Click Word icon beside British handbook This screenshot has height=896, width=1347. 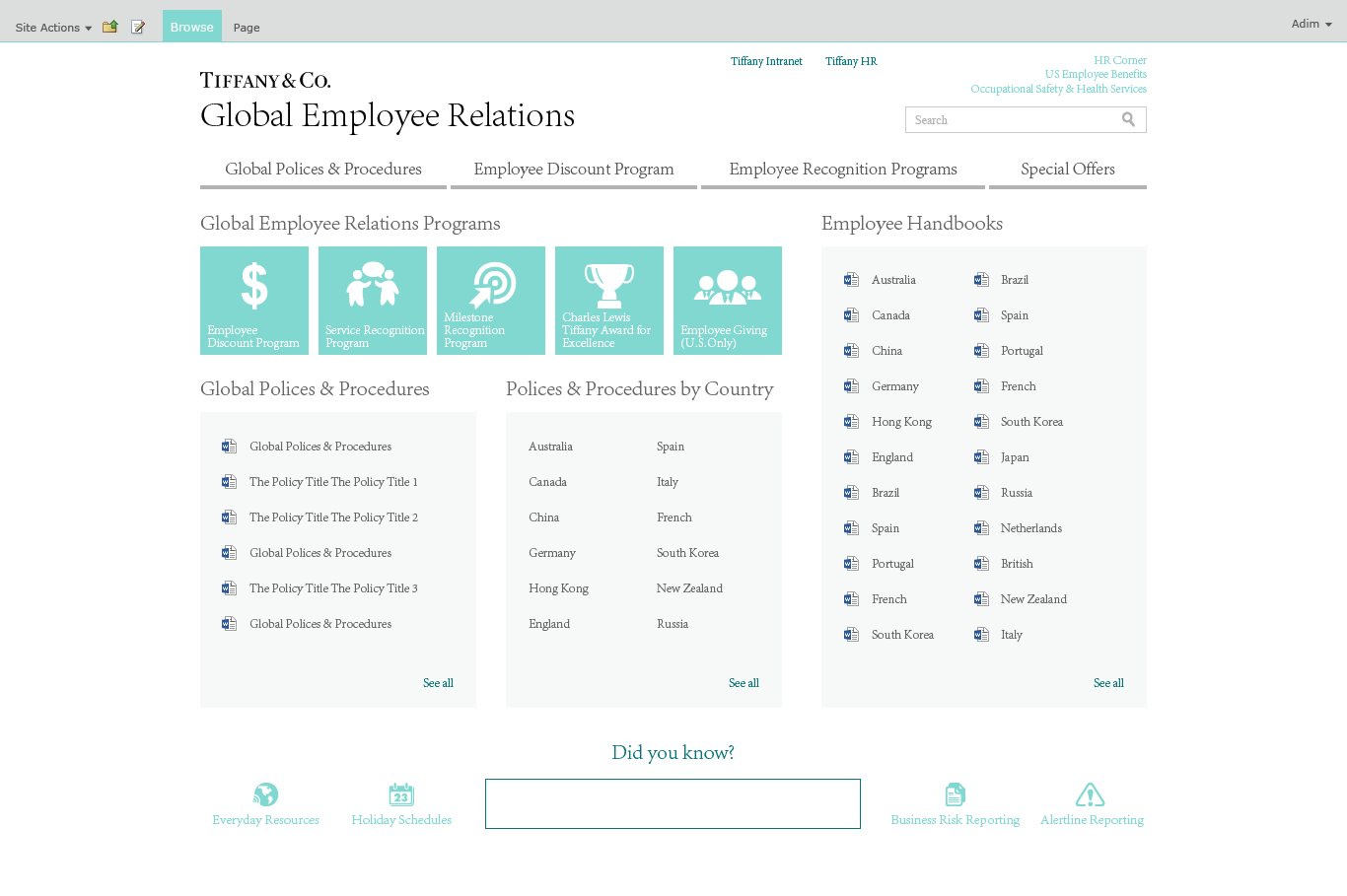pos(981,564)
